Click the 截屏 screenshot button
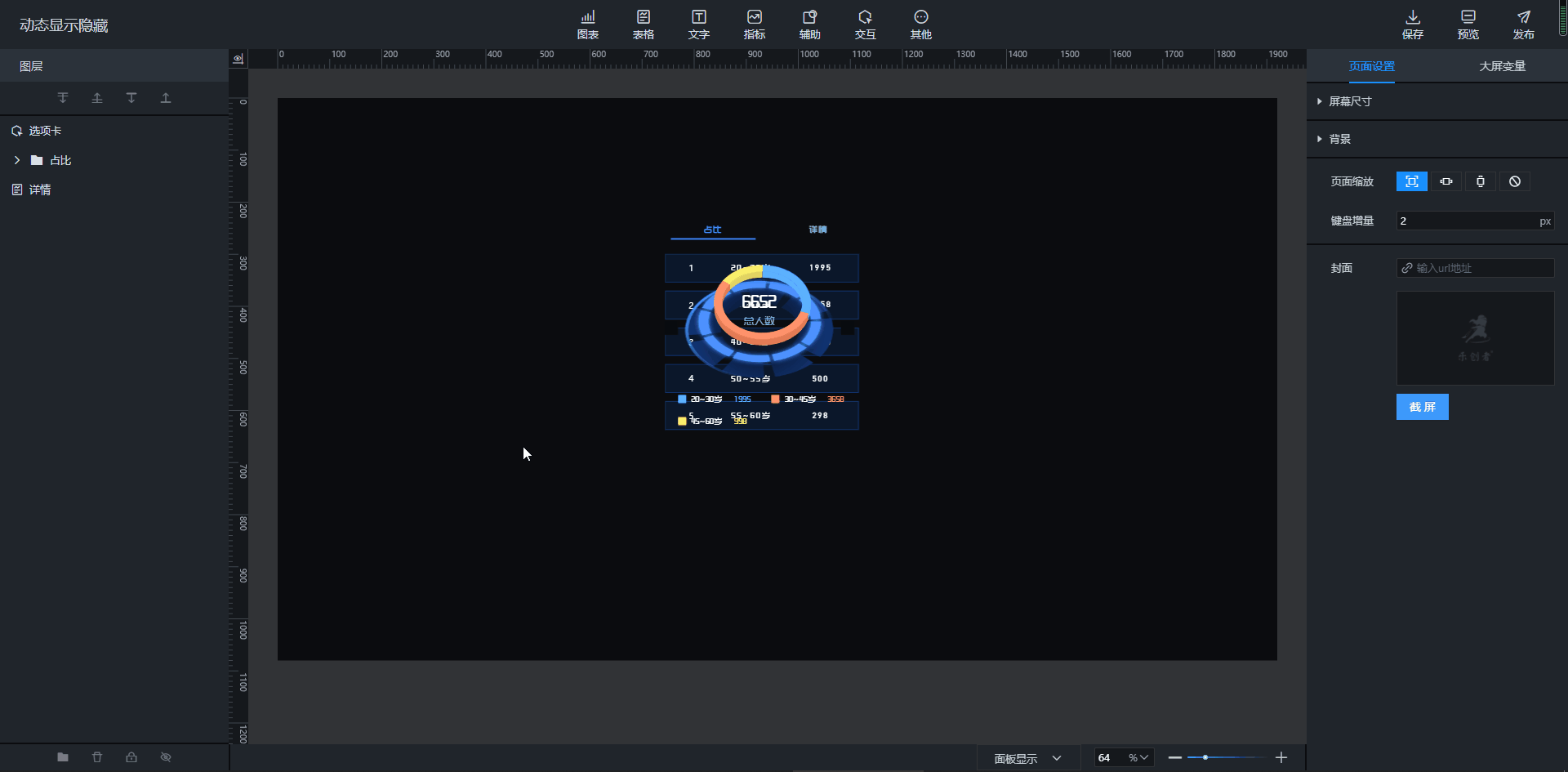Screen dimensions: 1568x772 click(1422, 407)
